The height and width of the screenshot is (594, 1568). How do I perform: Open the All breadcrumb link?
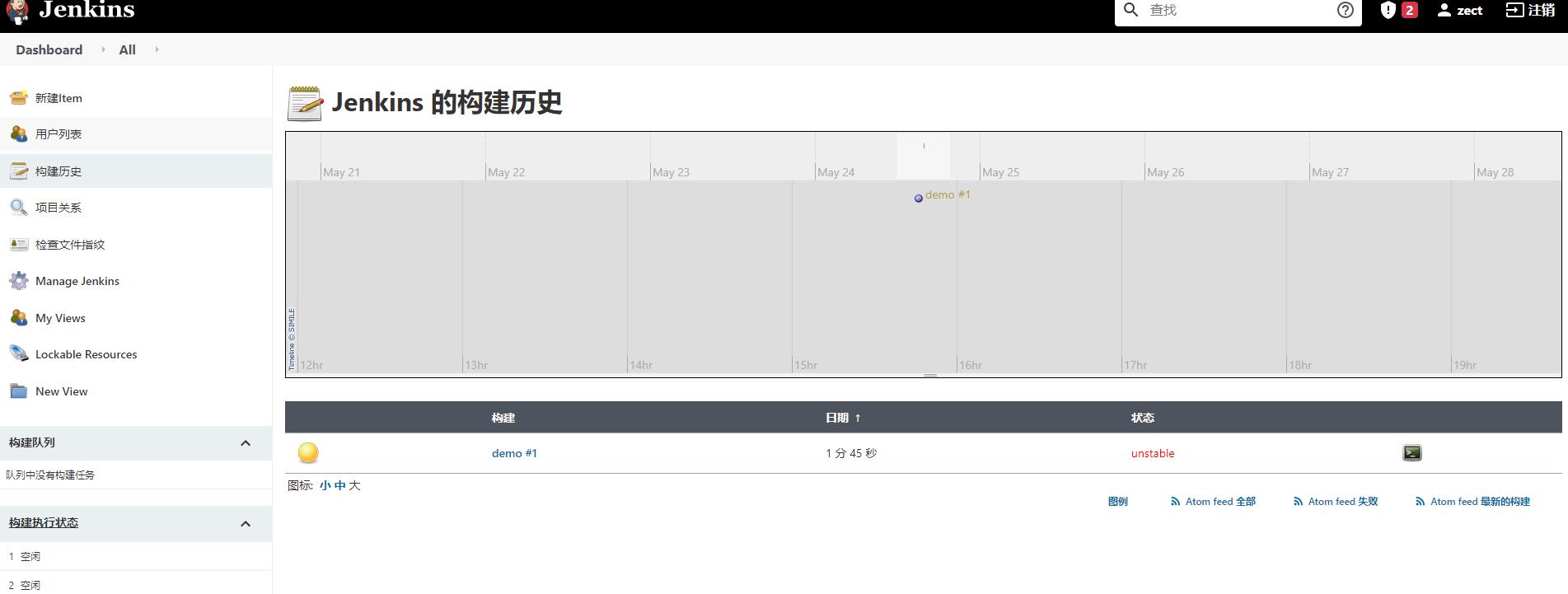tap(127, 49)
